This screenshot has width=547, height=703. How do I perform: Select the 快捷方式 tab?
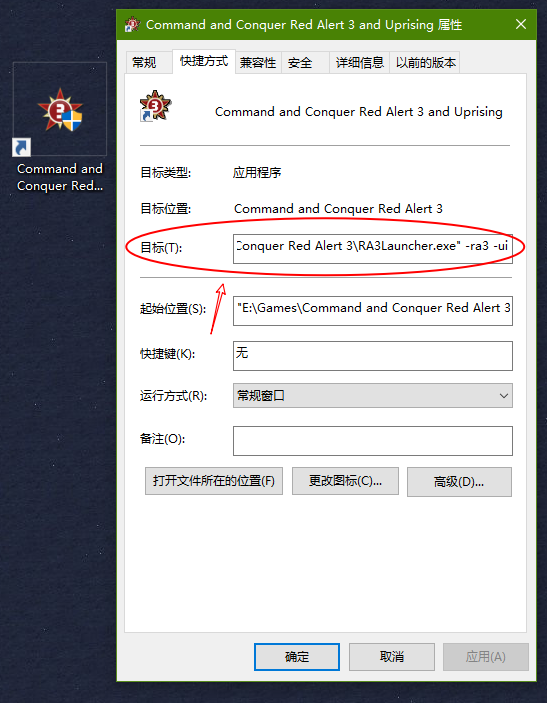click(x=204, y=61)
